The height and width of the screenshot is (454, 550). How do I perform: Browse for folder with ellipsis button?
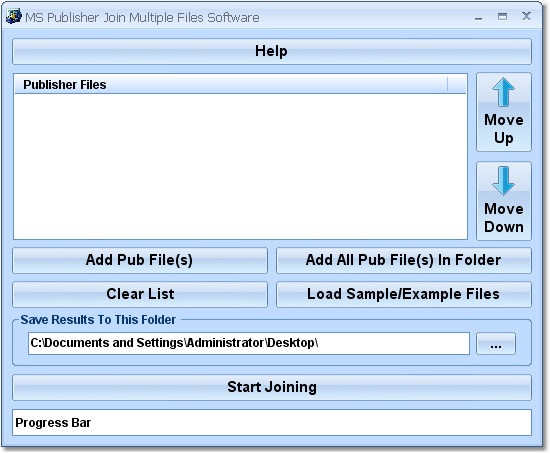(496, 343)
